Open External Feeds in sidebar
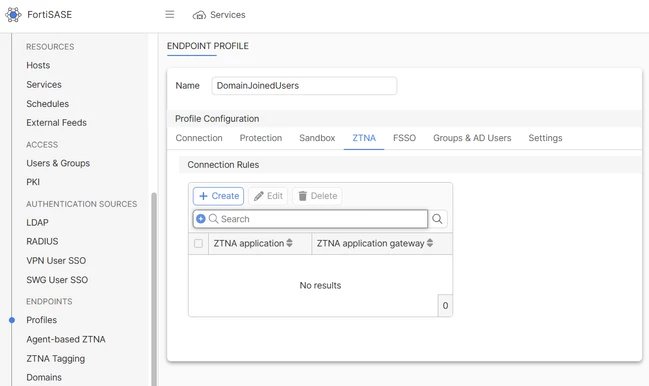 (x=56, y=122)
